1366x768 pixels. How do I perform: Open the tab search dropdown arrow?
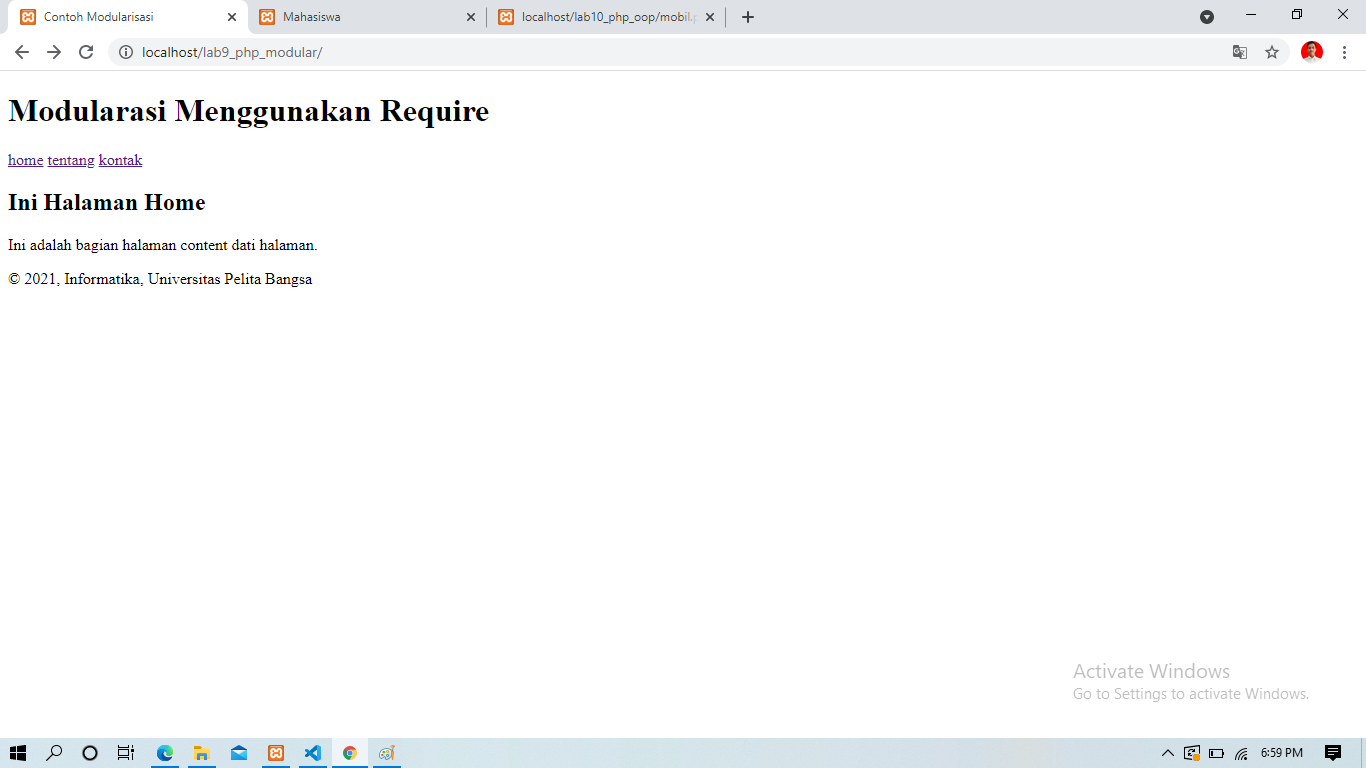1207,17
